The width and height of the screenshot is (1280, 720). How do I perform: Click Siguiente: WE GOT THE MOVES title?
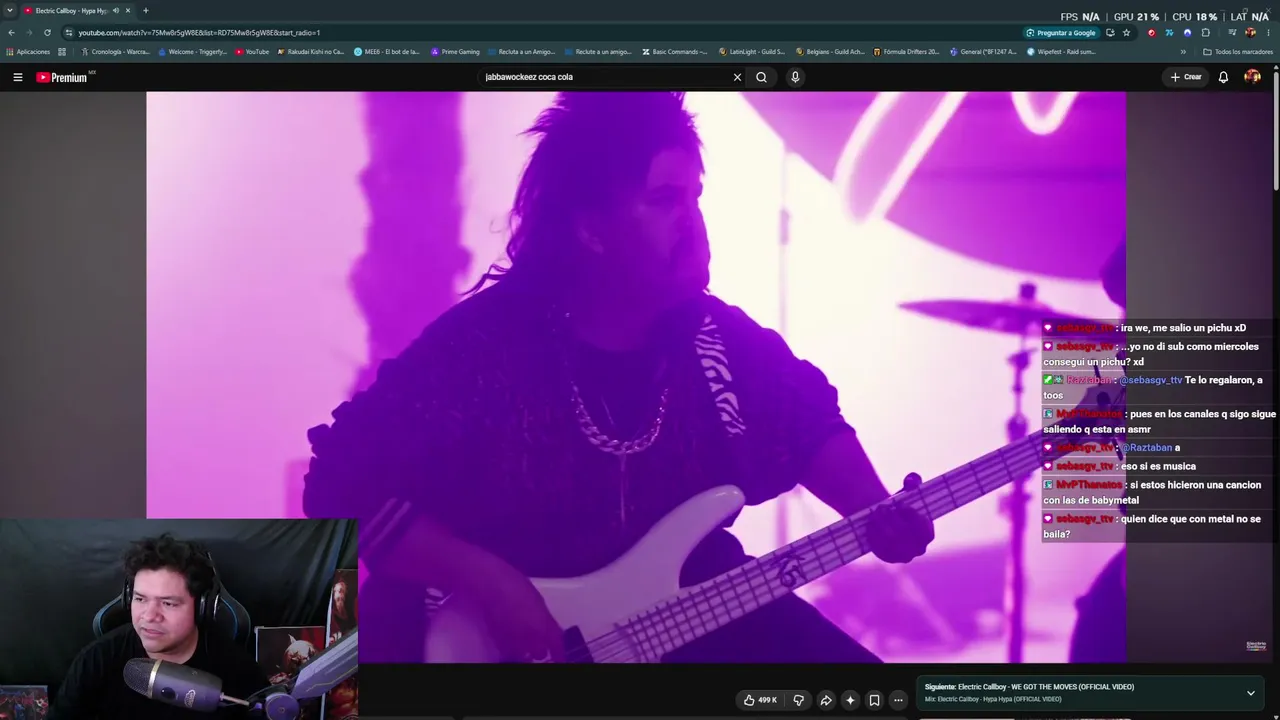point(1029,687)
